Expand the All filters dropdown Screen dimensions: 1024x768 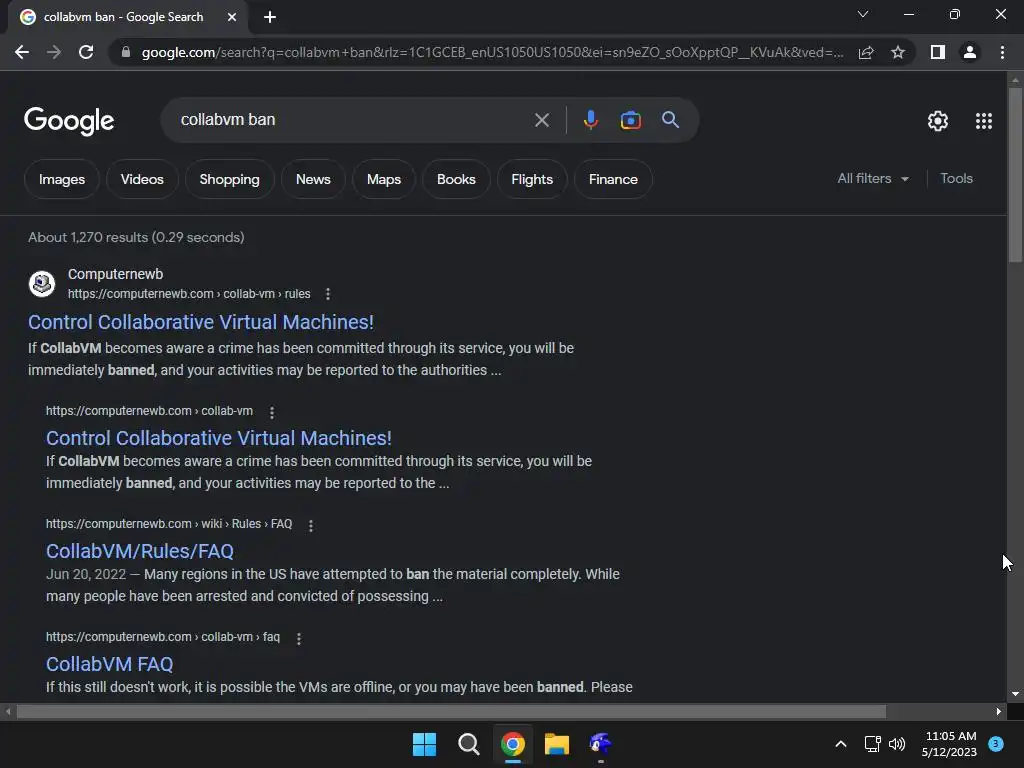873,178
